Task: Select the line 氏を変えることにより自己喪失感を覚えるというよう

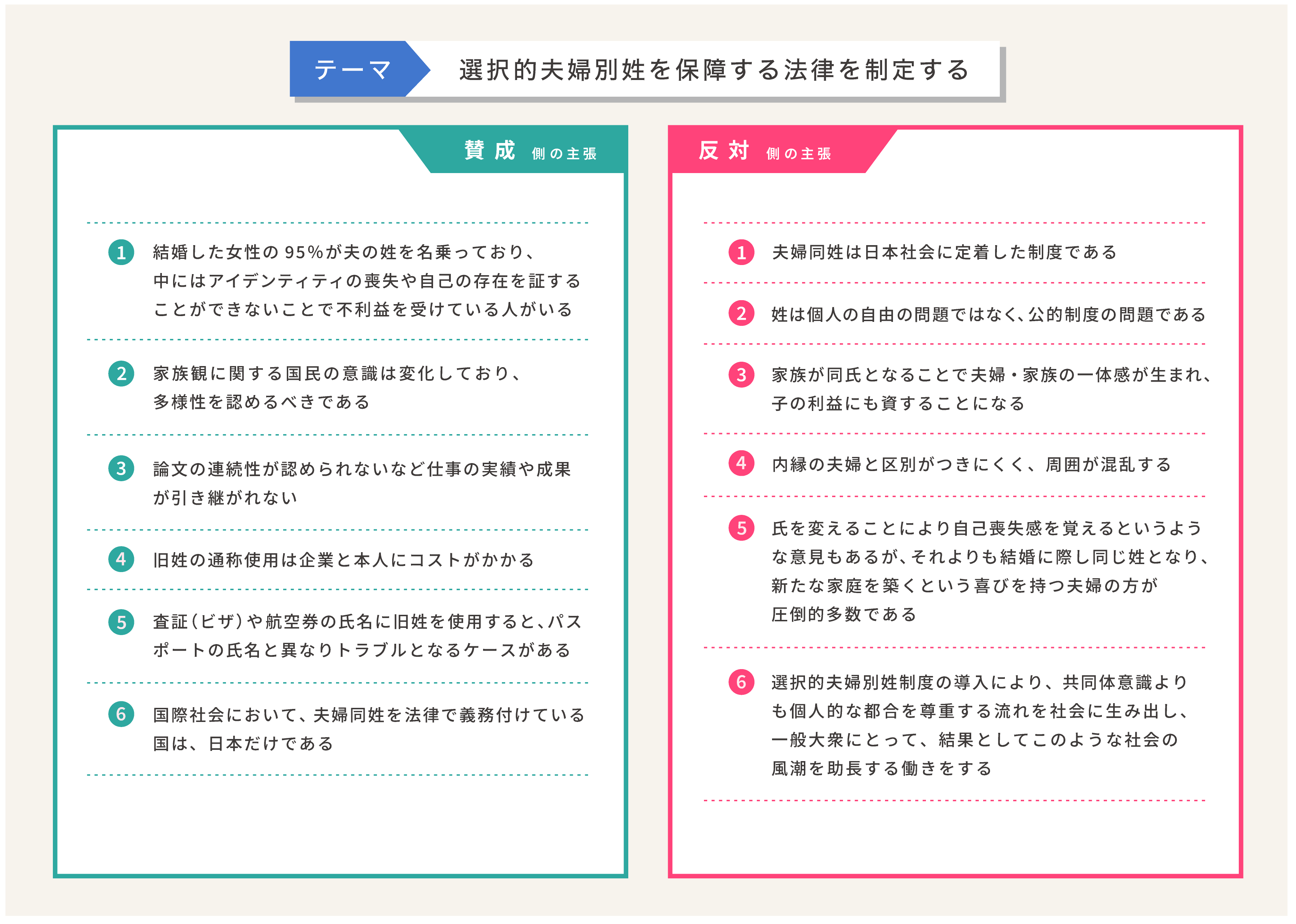Action: pos(987,529)
